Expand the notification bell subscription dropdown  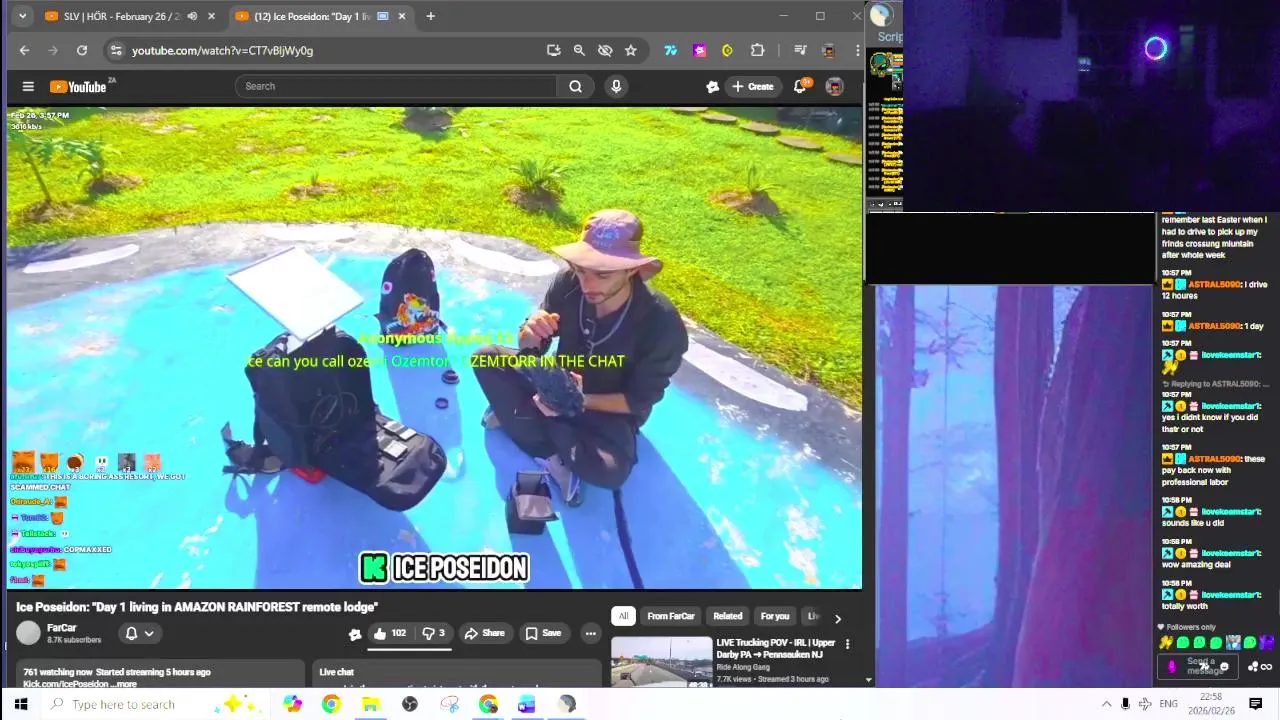pos(139,633)
